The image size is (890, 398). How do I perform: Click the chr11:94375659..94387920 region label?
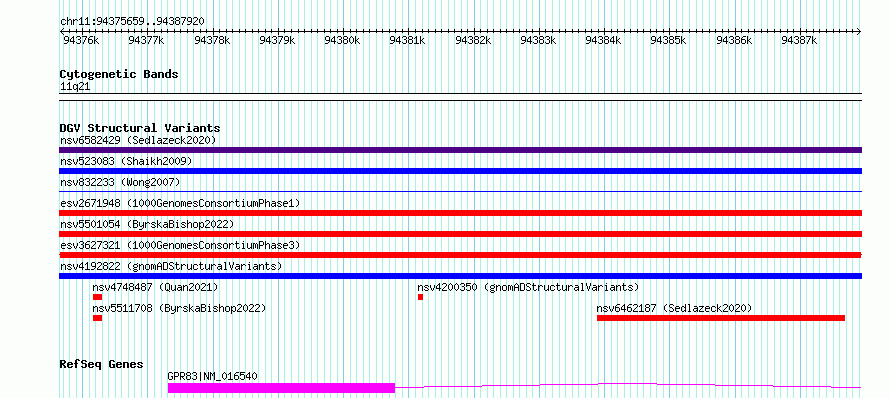(x=132, y=22)
